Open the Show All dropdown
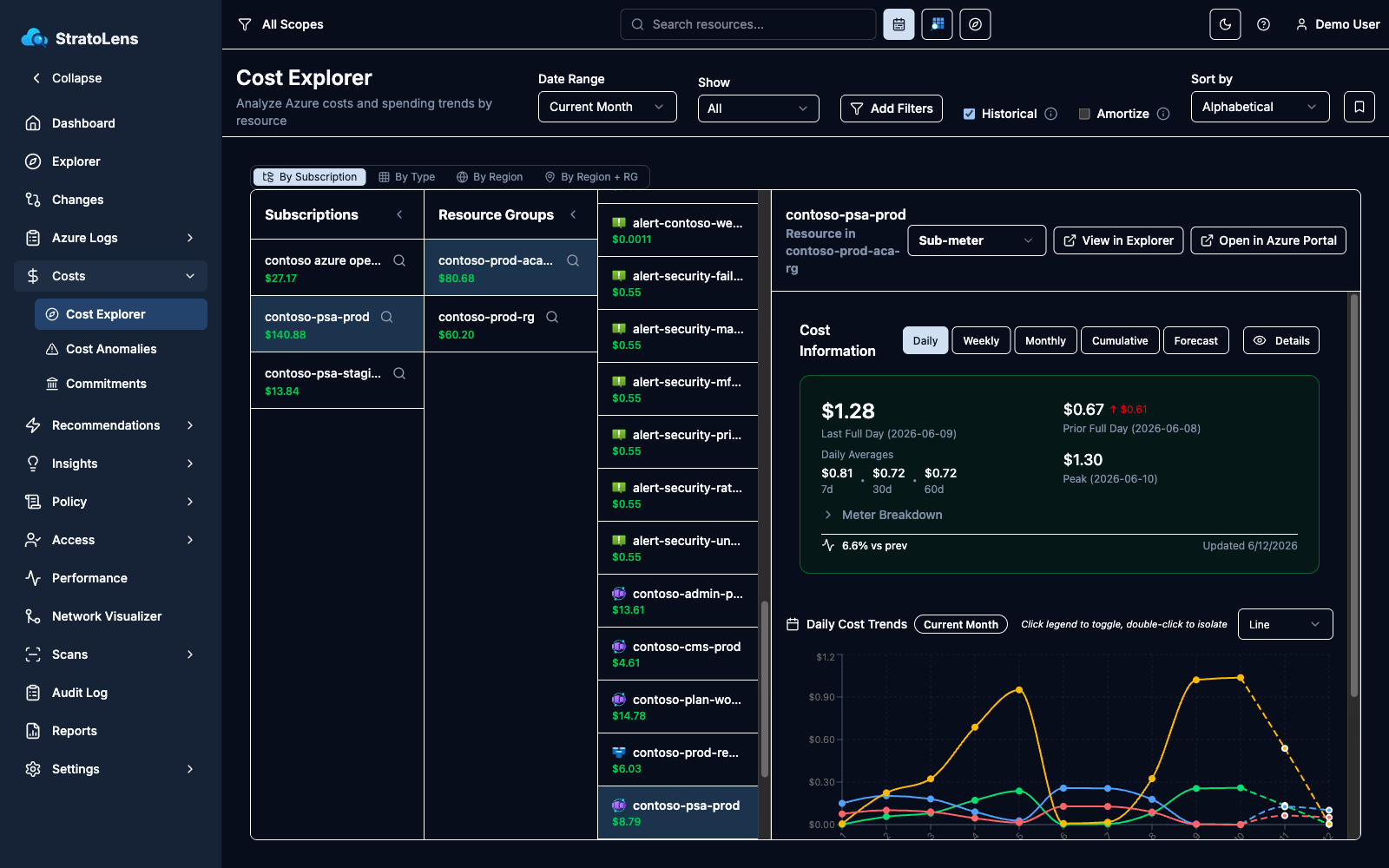 coord(758,108)
